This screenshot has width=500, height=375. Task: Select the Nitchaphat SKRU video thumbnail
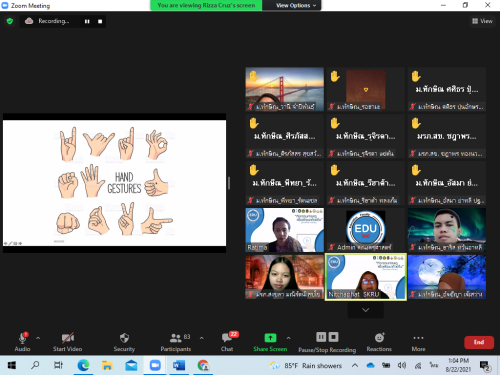click(366, 277)
